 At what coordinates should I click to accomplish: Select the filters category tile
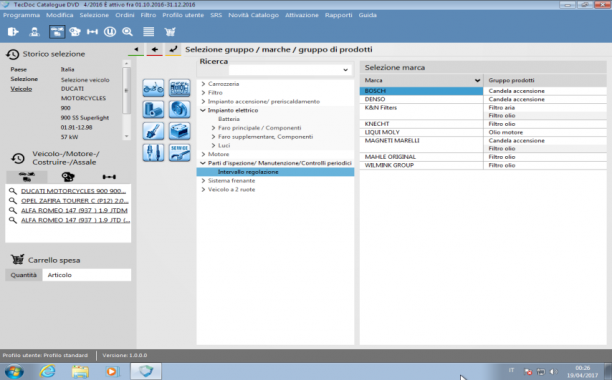click(153, 109)
